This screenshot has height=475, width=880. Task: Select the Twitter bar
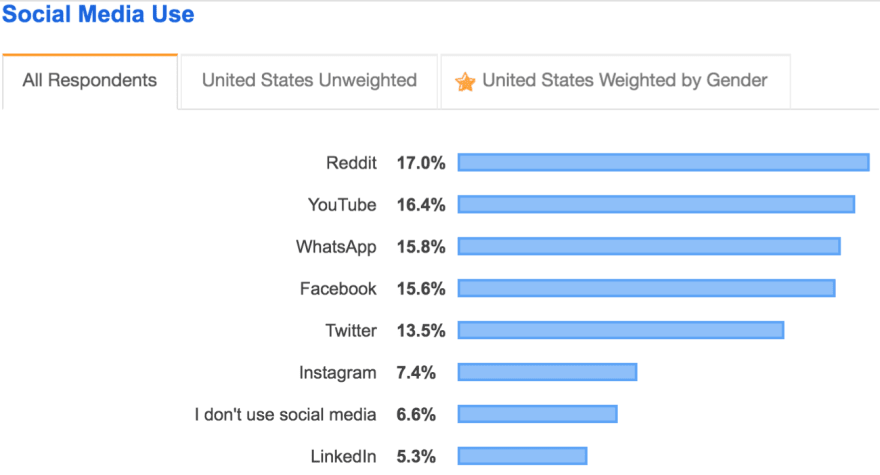(x=621, y=330)
